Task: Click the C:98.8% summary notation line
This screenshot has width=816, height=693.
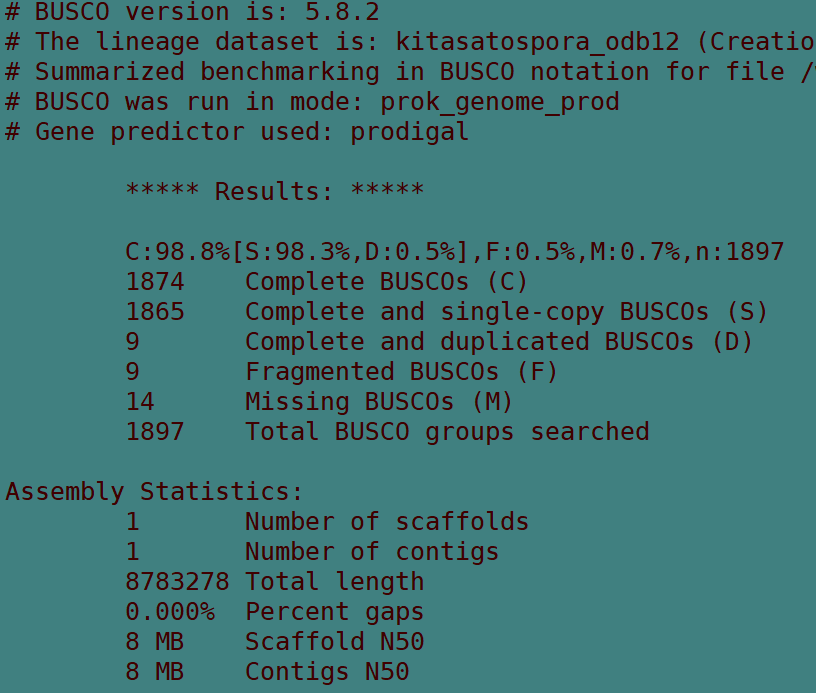Action: coord(454,252)
